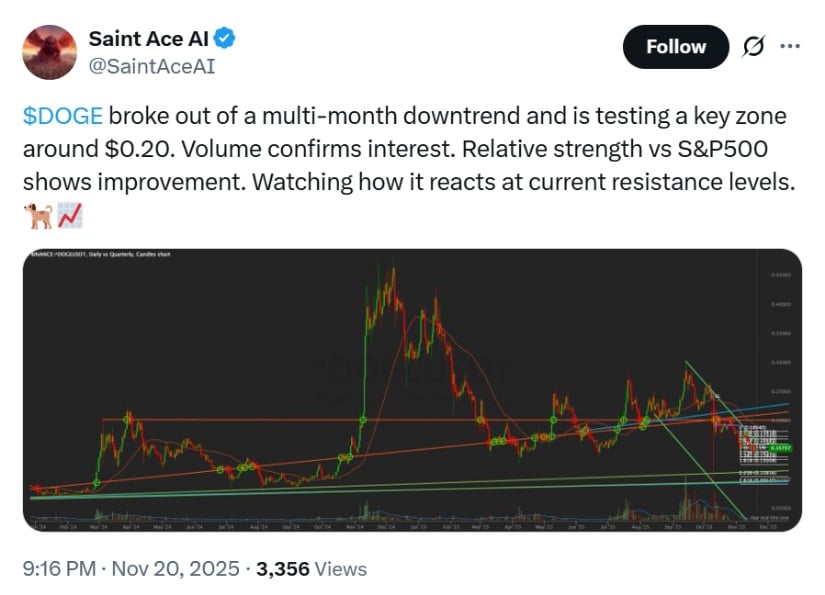Click the blue verified badge icon
Image resolution: width=825 pixels, height=595 pixels.
tap(227, 40)
